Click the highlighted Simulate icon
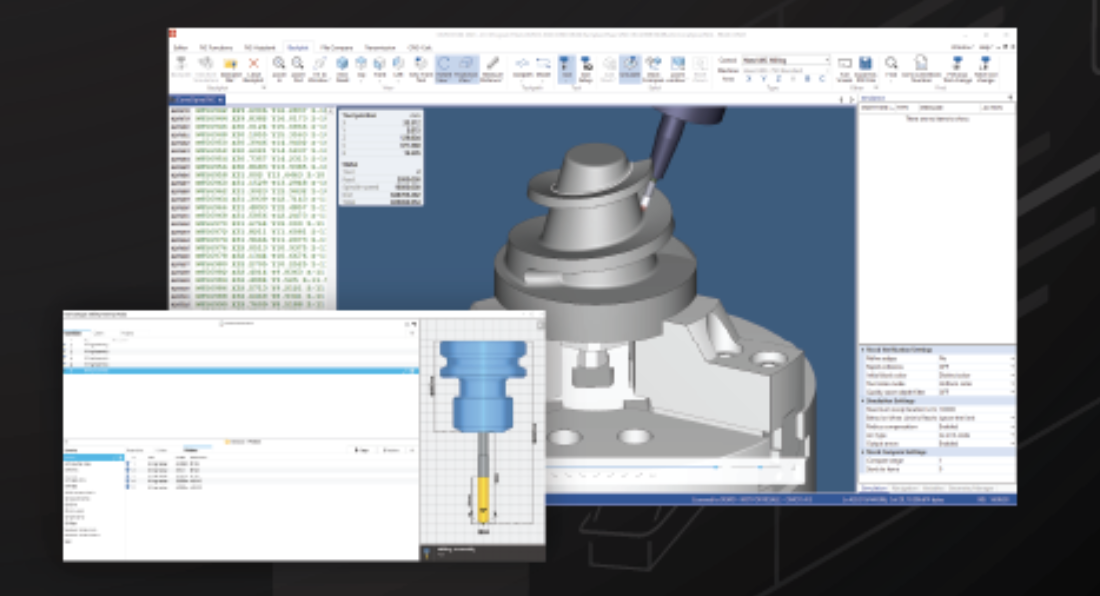Viewport: 1100px width, 596px height. pos(630,68)
